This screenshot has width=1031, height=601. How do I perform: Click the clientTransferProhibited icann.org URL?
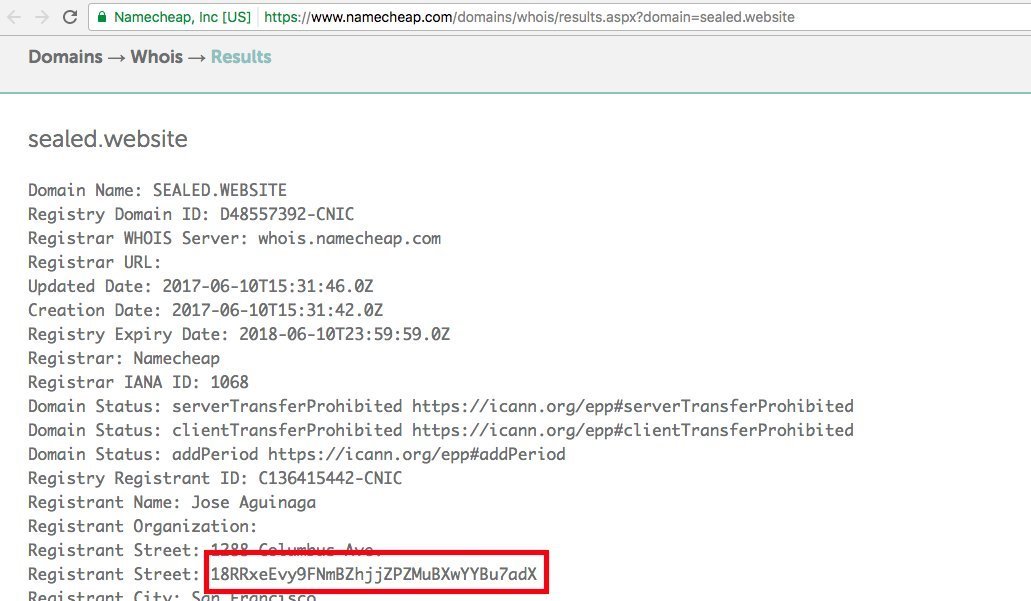coord(633,430)
